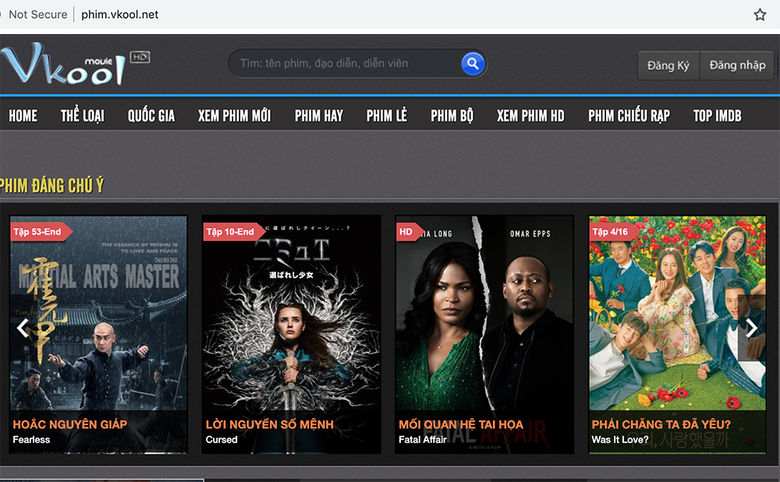Click the Đăng Ký register button
Viewport: 780px width, 482px height.
tap(668, 65)
